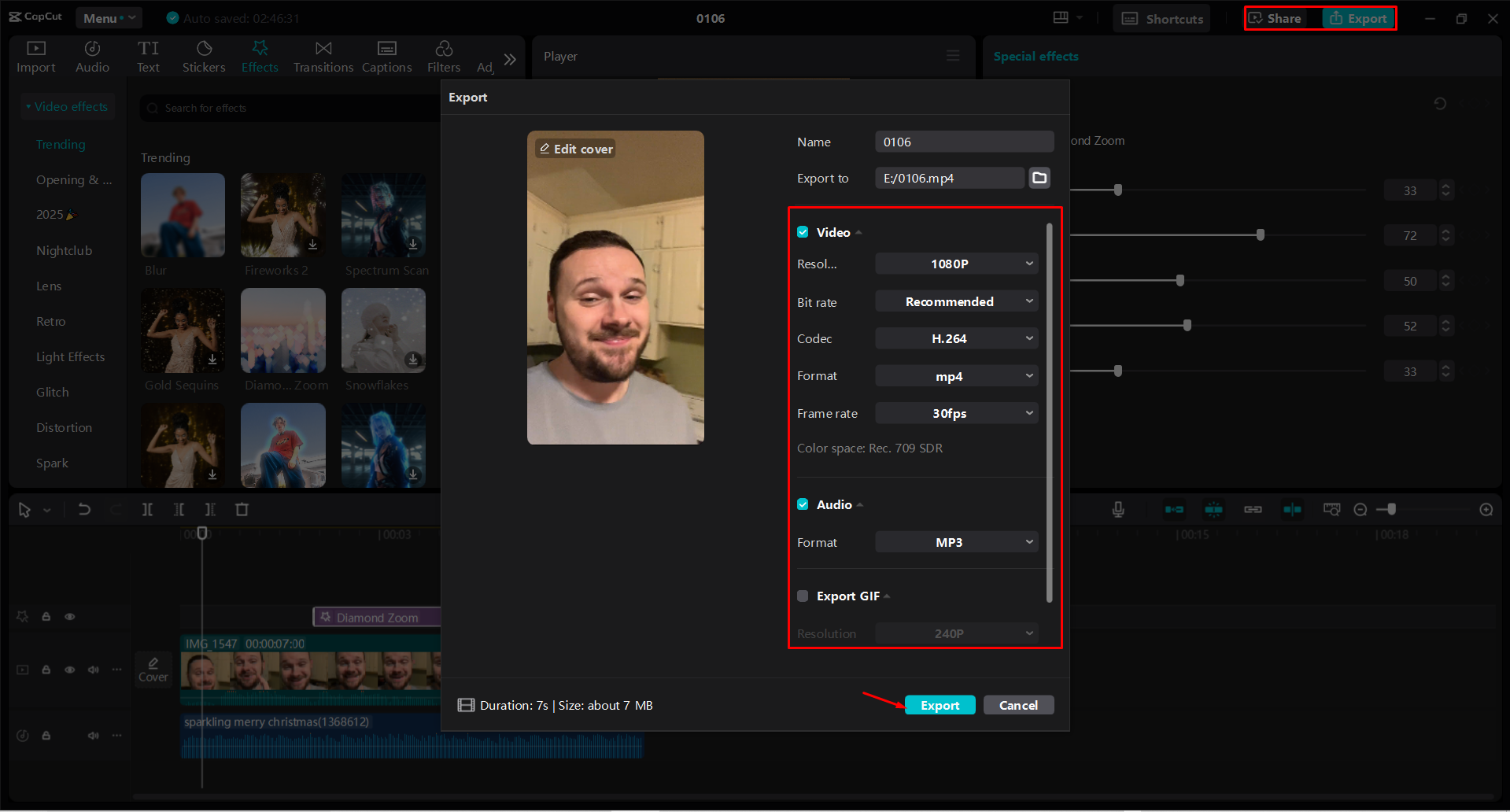This screenshot has width=1510, height=812.
Task: Uncheck the Video checkbox in Export settings
Action: 803,231
